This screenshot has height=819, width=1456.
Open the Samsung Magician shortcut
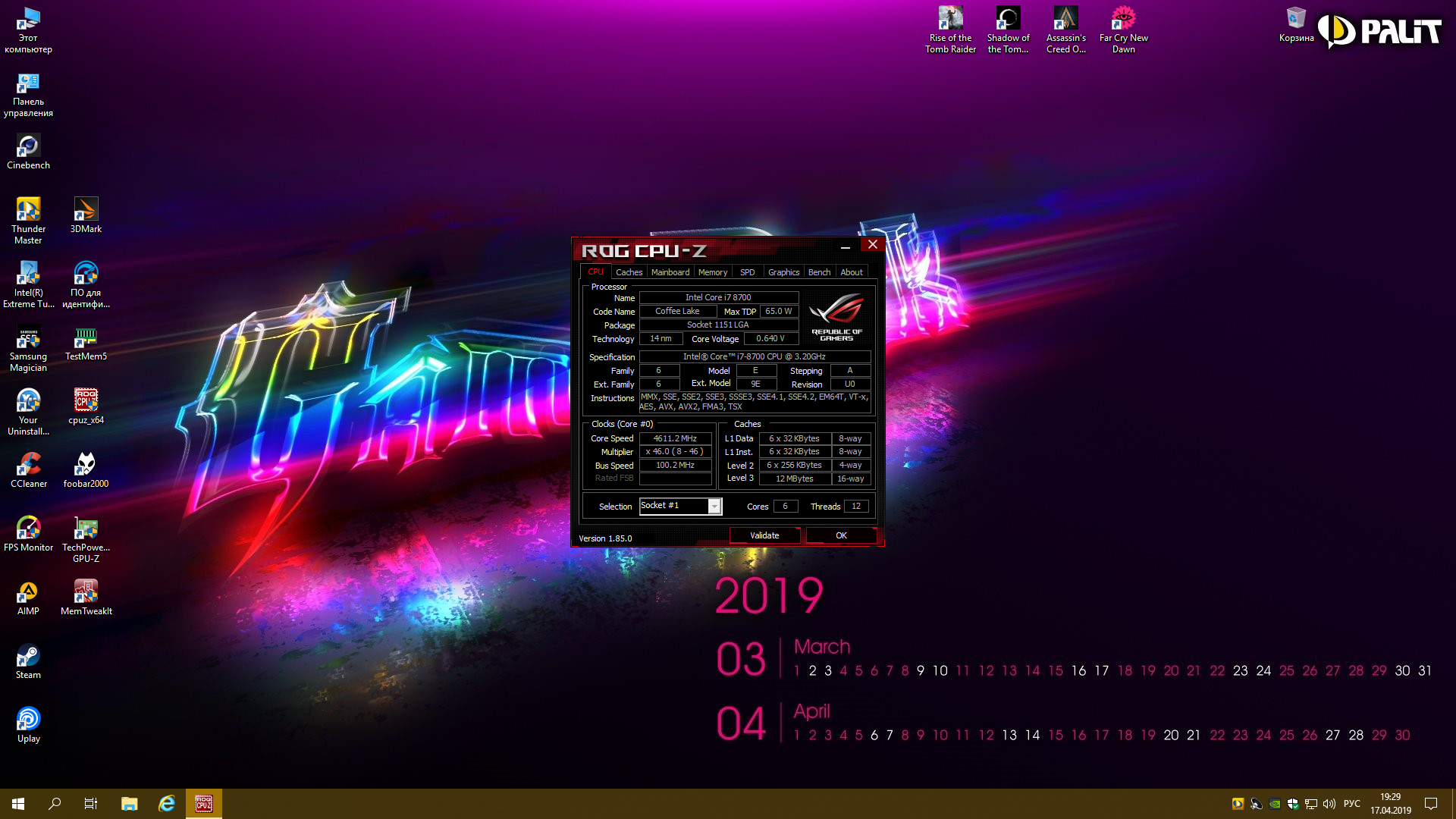click(x=28, y=337)
